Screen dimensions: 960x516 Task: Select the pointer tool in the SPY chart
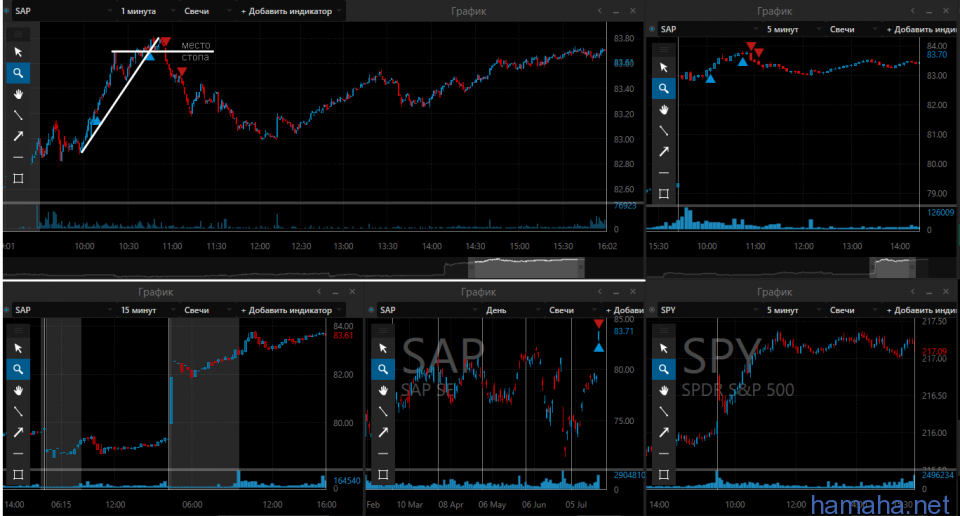tap(664, 348)
